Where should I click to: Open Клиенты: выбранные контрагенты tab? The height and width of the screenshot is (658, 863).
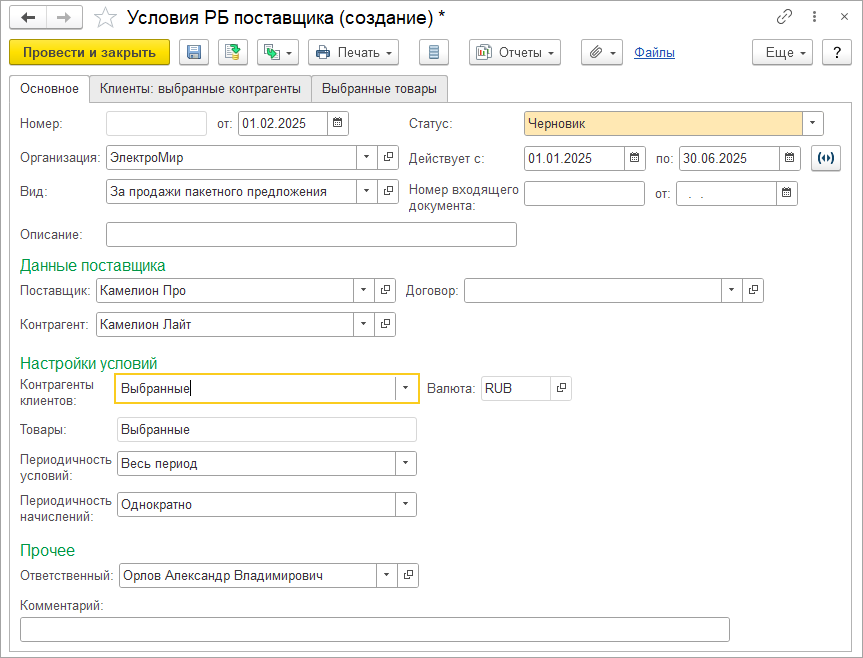(200, 89)
